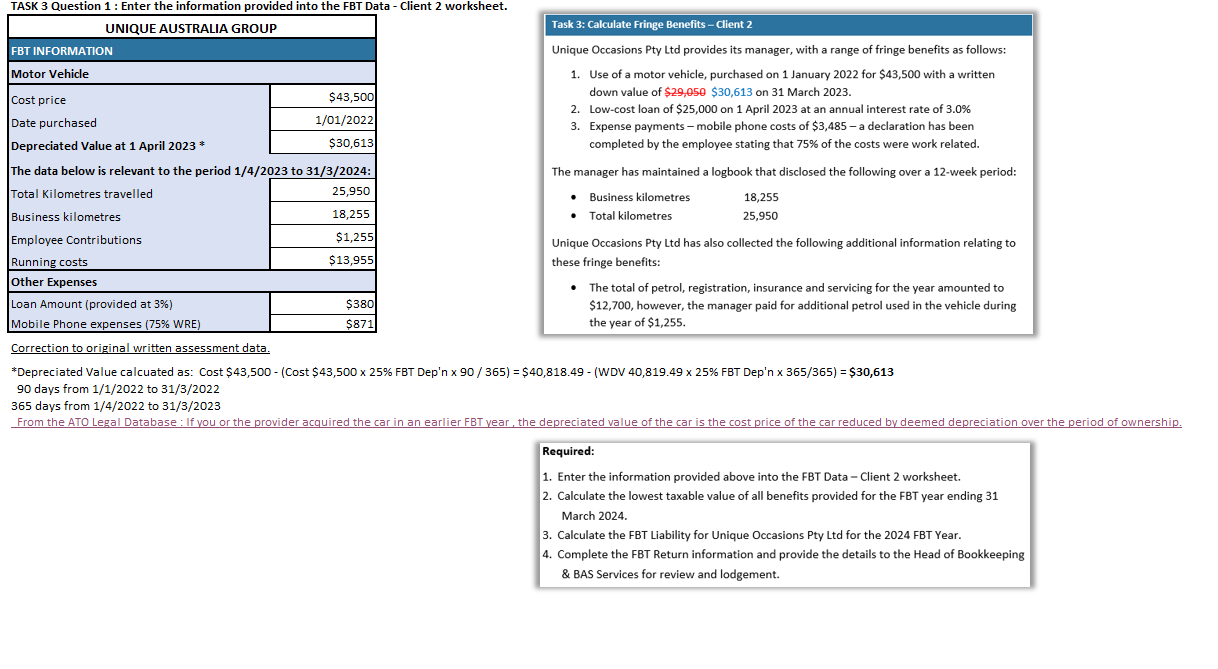The image size is (1218, 669).
Task: Select Total Kilometres travelled value 25,950
Action: pyautogui.click(x=323, y=191)
